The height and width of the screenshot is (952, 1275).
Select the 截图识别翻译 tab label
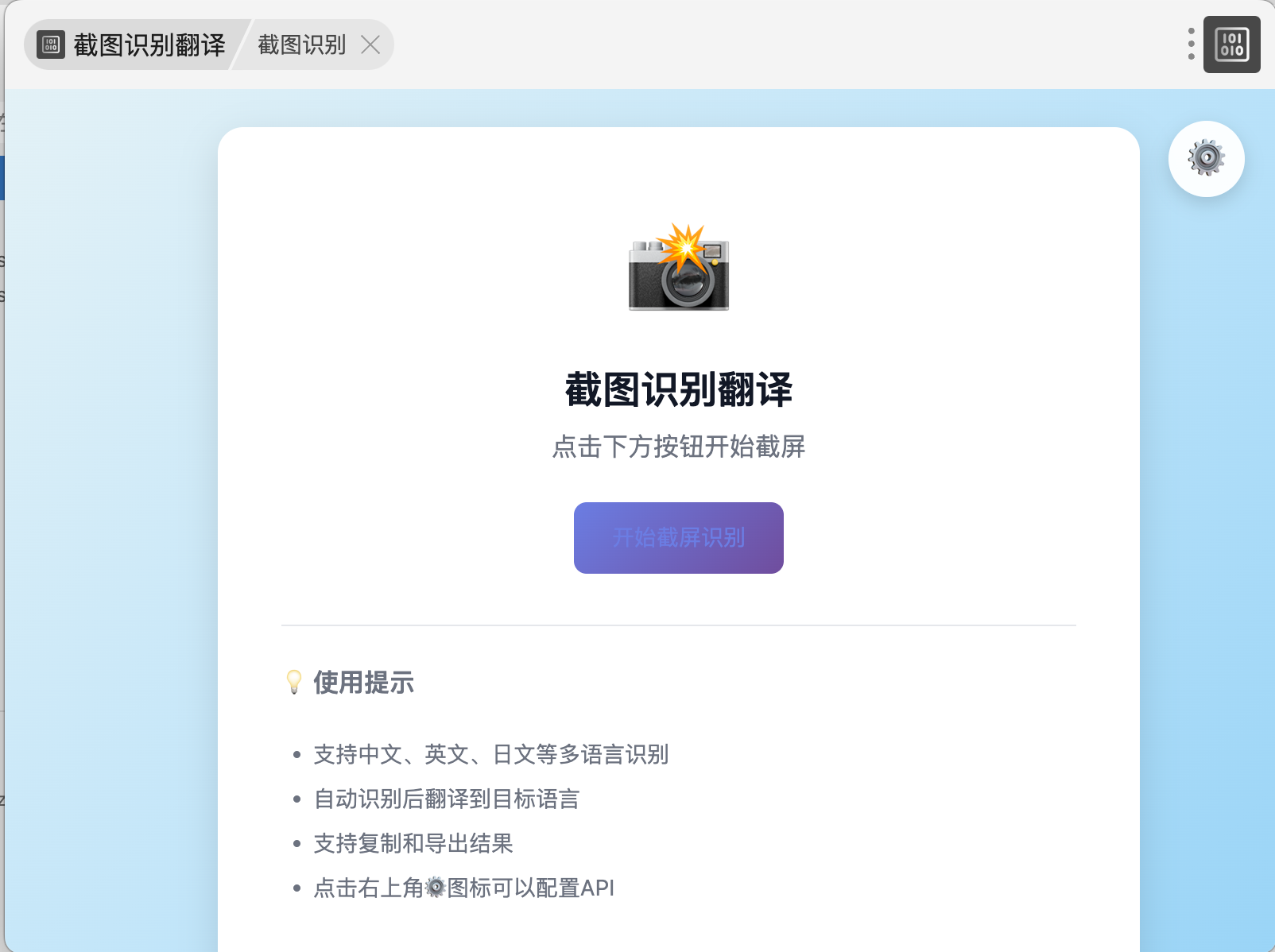point(149,45)
